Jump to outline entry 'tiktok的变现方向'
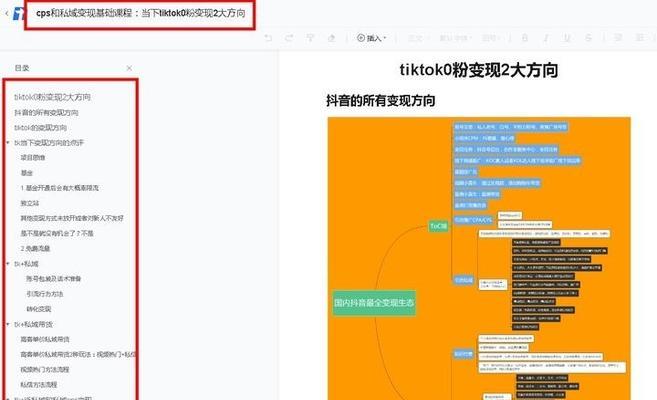This screenshot has height=400, width=657. point(40,128)
